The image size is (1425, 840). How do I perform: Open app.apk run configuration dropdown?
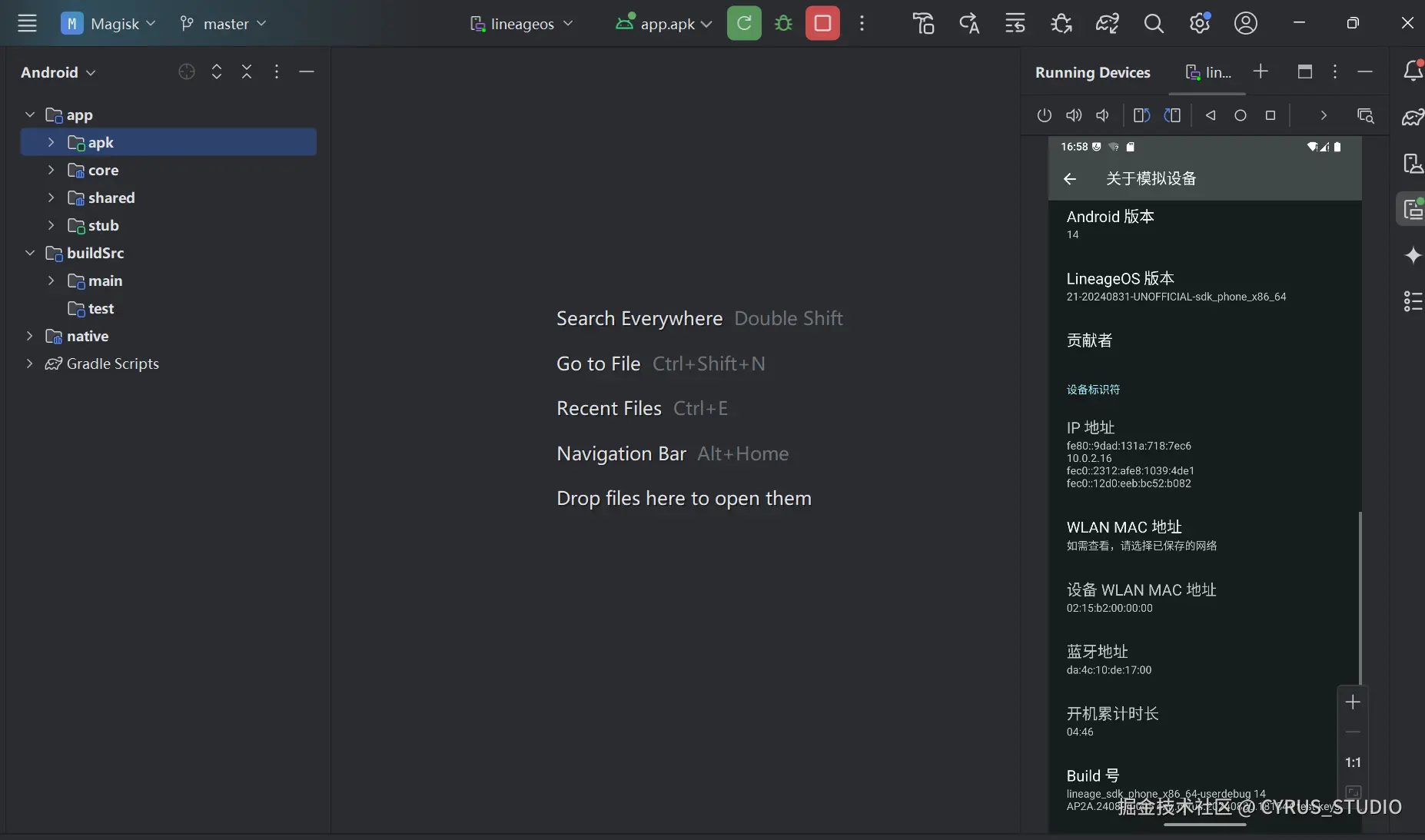click(x=664, y=24)
